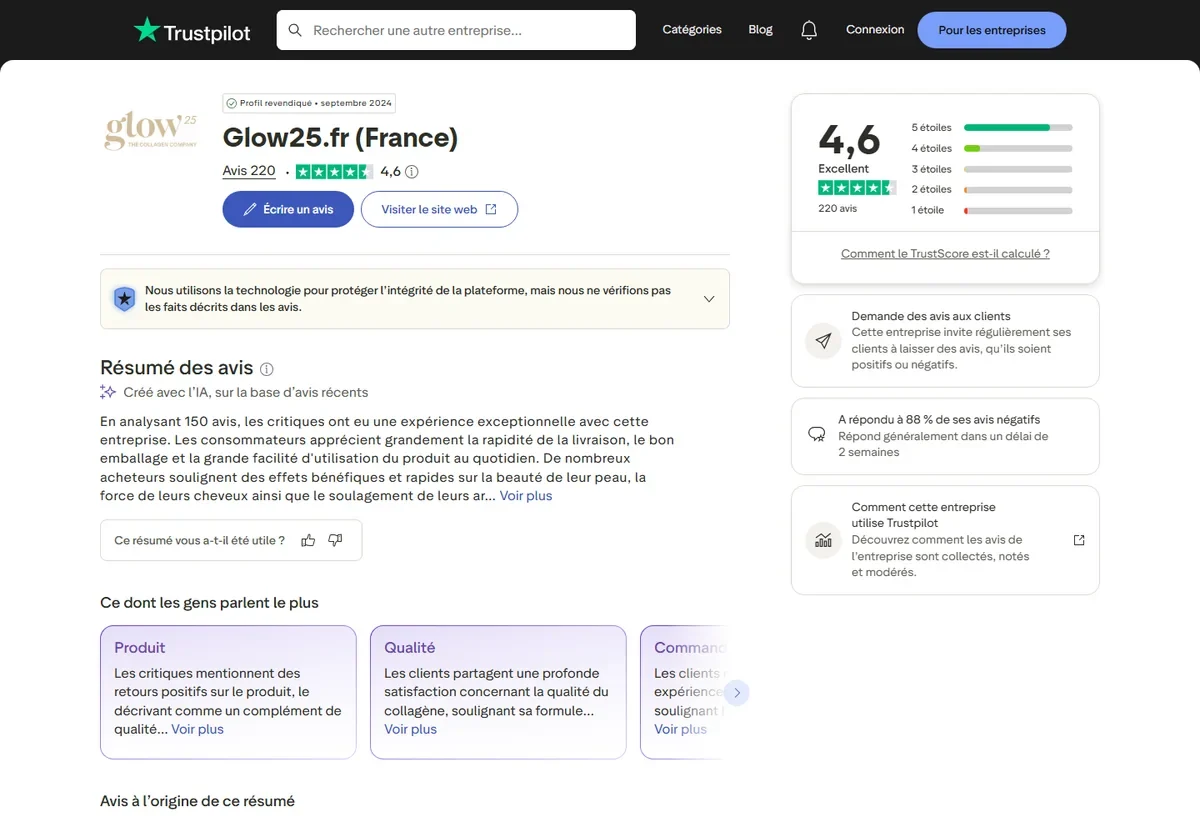Click the 5 étoiles progress bar
Image resolution: width=1200 pixels, height=817 pixels.
[x=1018, y=128]
